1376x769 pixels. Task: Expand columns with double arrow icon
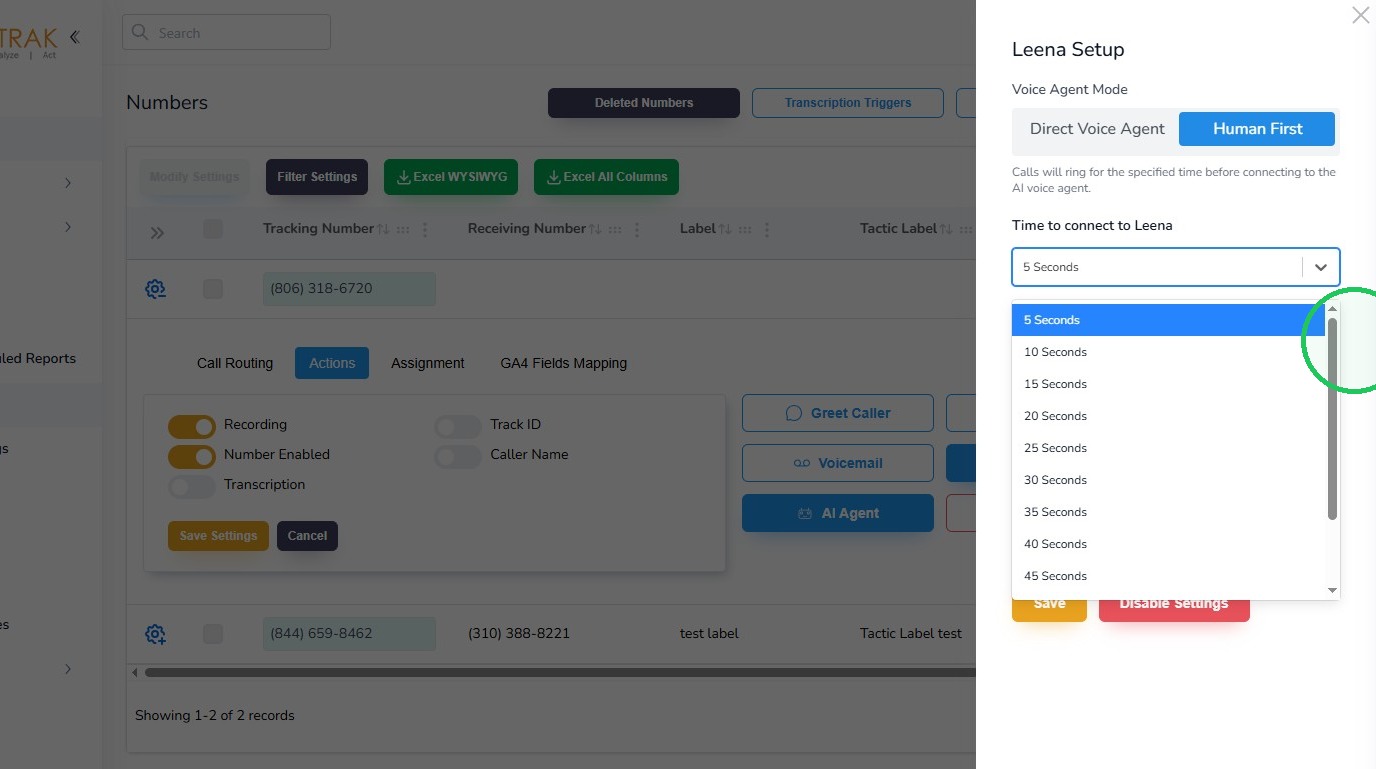coord(157,232)
